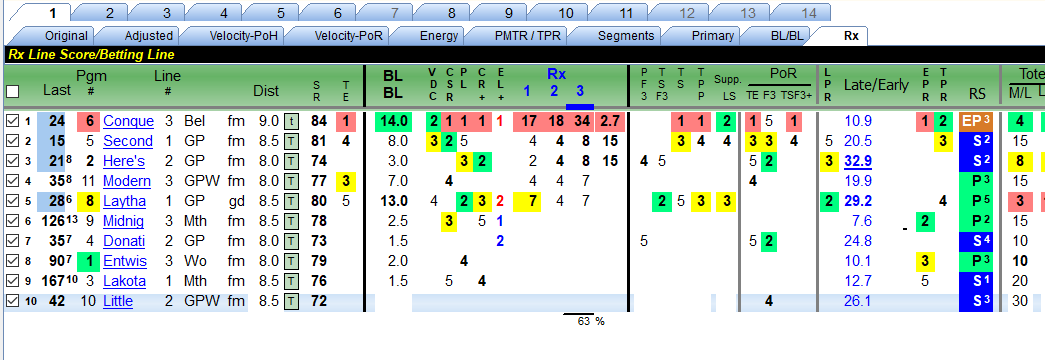Image resolution: width=1045 pixels, height=360 pixels.
Task: Open the Original sub-tab
Action: [66, 36]
